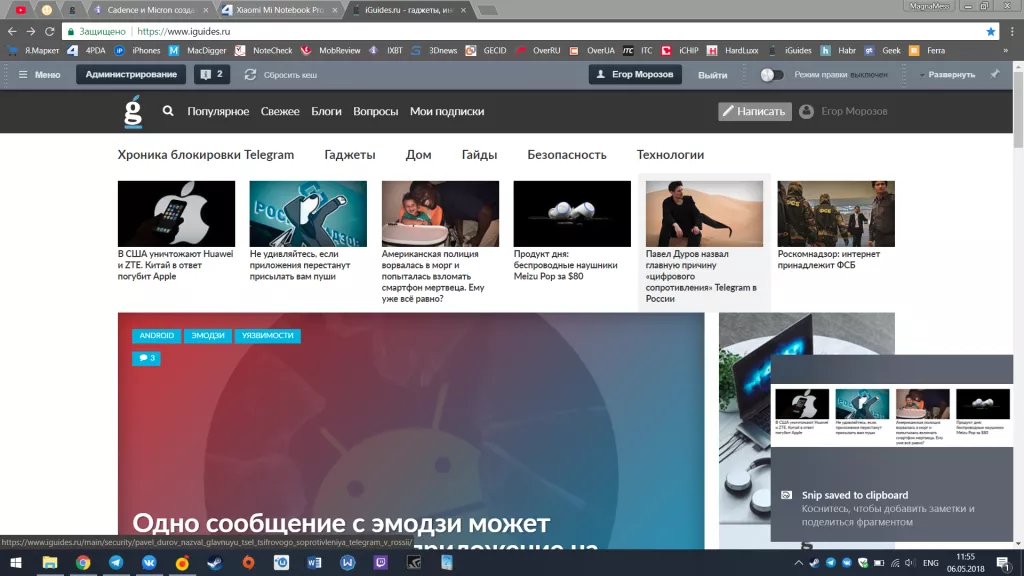Switch to the Технологии tab
This screenshot has width=1024, height=576.
pyautogui.click(x=670, y=154)
